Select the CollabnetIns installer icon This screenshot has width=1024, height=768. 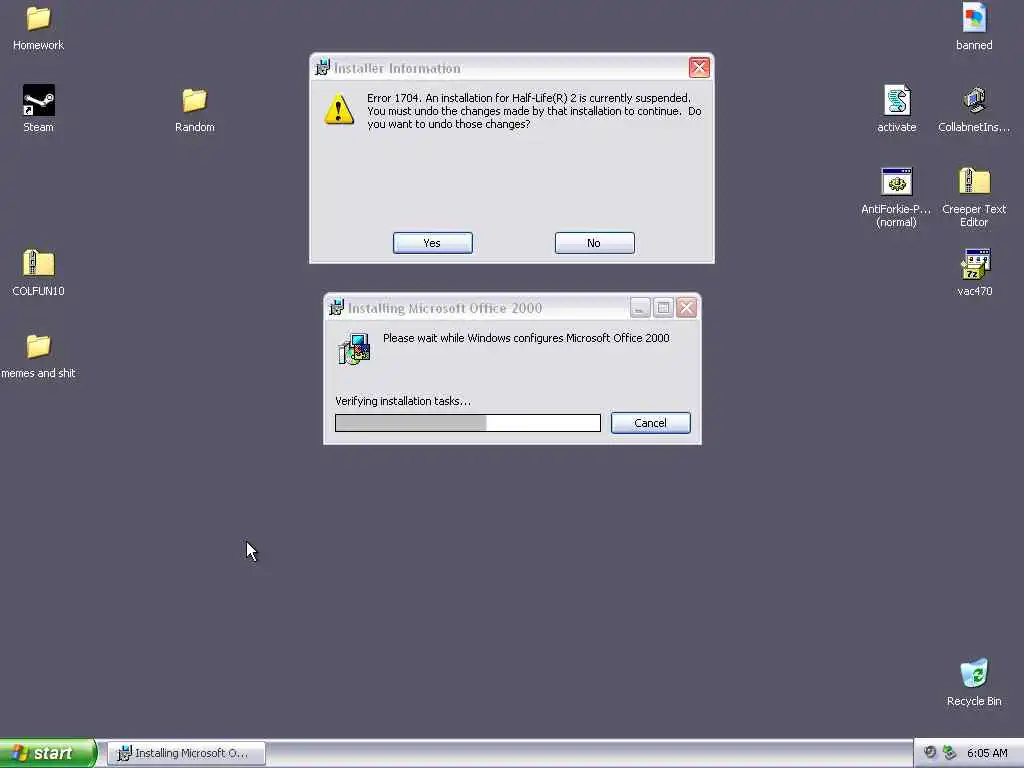(974, 100)
